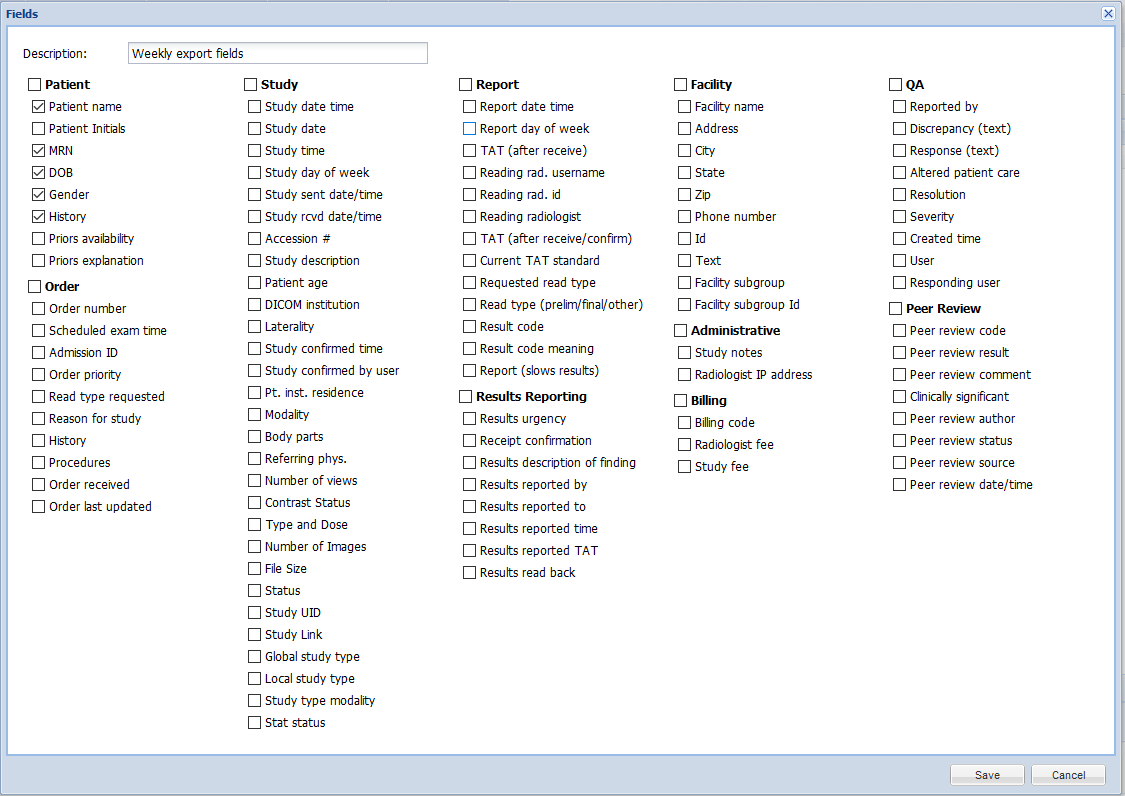Enable Report (slows results) checkbox

pos(470,371)
